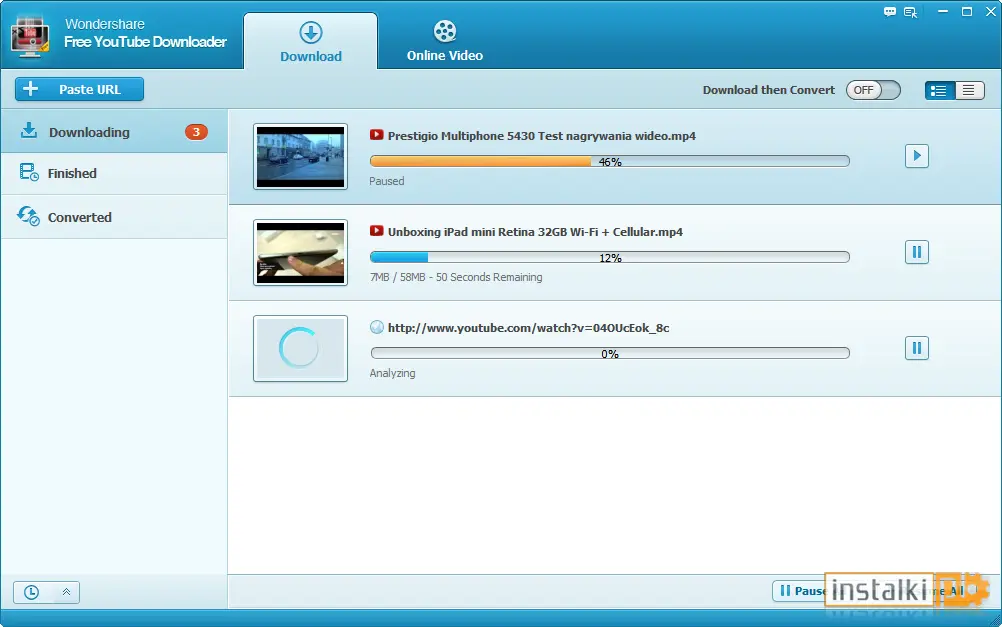Click the Downloading download-arrow icon
The image size is (1002, 627).
(29, 130)
